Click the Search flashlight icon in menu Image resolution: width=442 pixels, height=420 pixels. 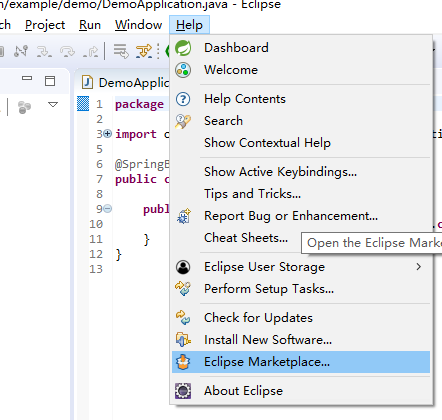coord(183,121)
